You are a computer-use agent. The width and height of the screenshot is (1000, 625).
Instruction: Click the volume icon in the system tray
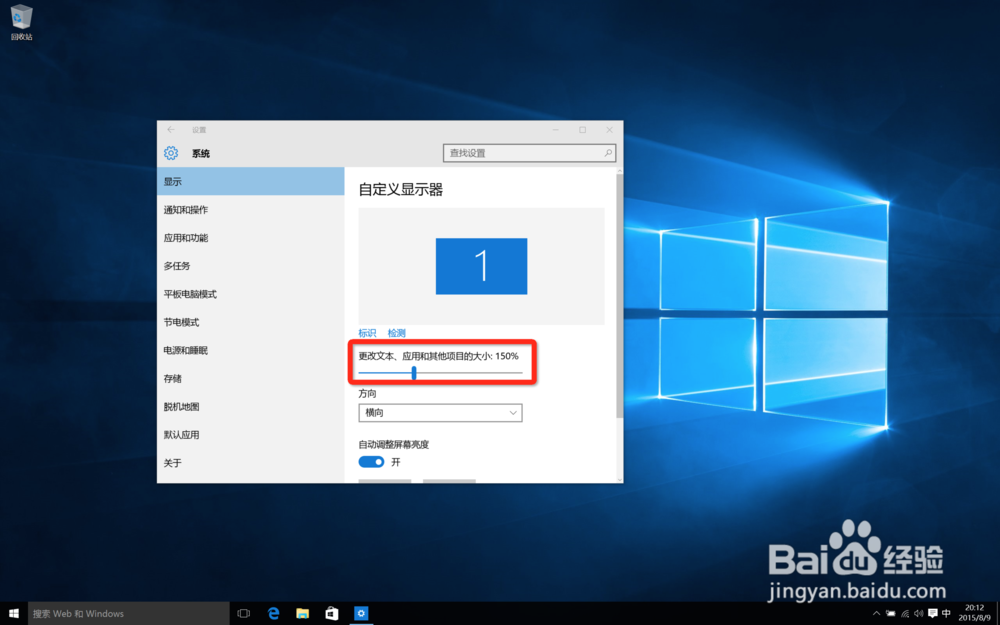tap(918, 613)
